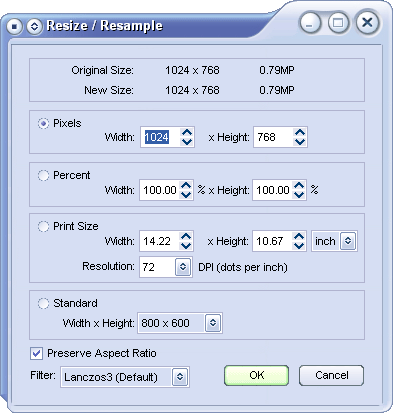Increase the Percent Width value
393x413 pixels.
coord(186,185)
